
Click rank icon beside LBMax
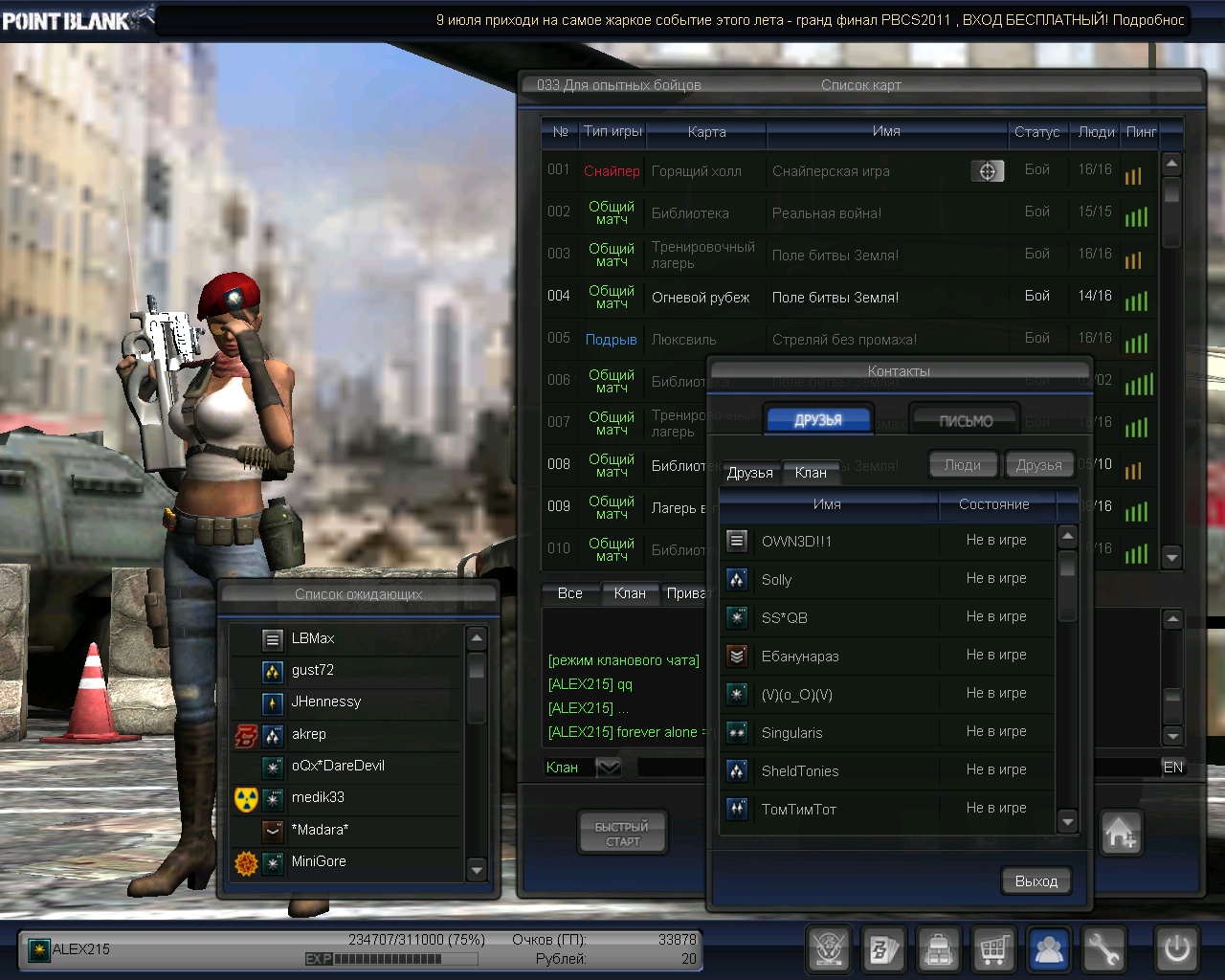273,639
